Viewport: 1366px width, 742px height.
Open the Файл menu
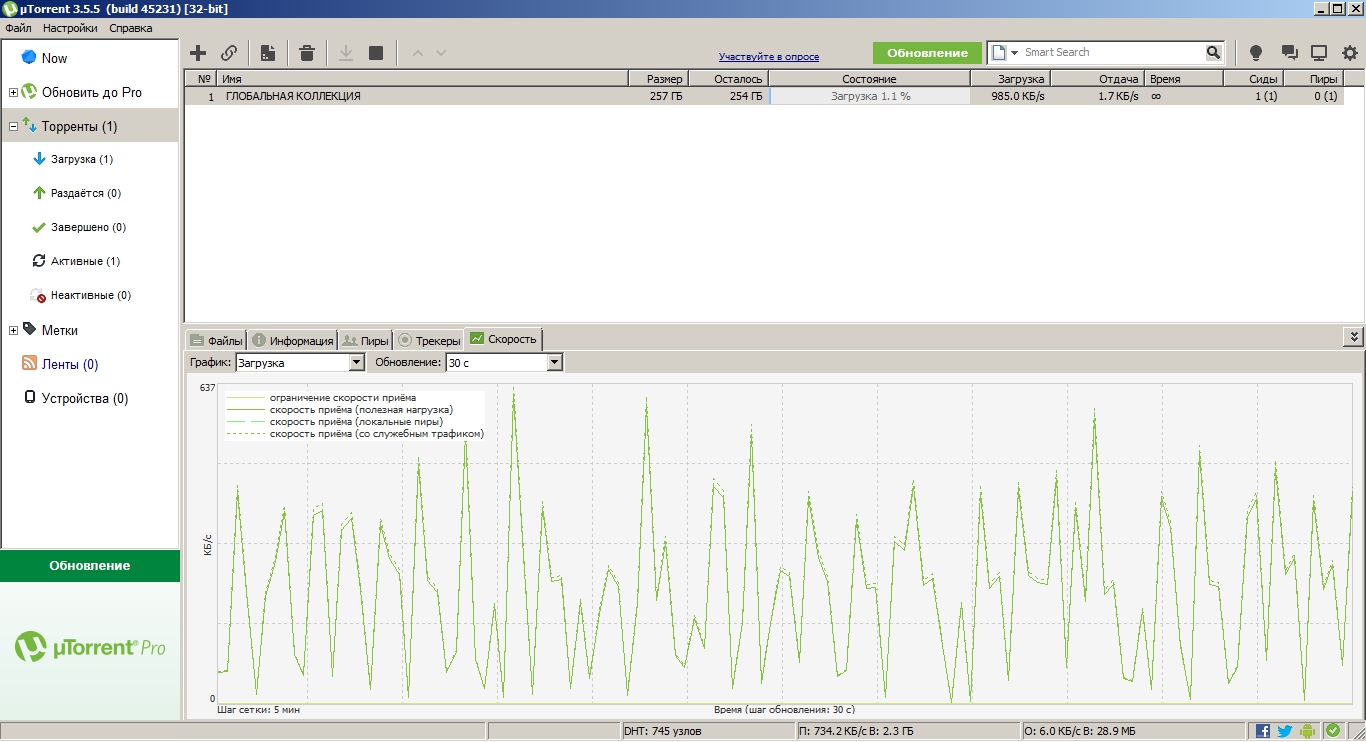tap(18, 28)
